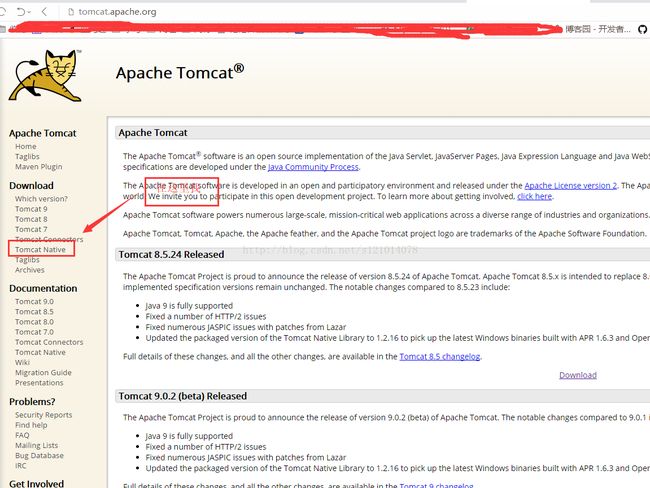Open Maven Plugin sidebar link
Screen dimensions: 650x488
click(x=39, y=167)
